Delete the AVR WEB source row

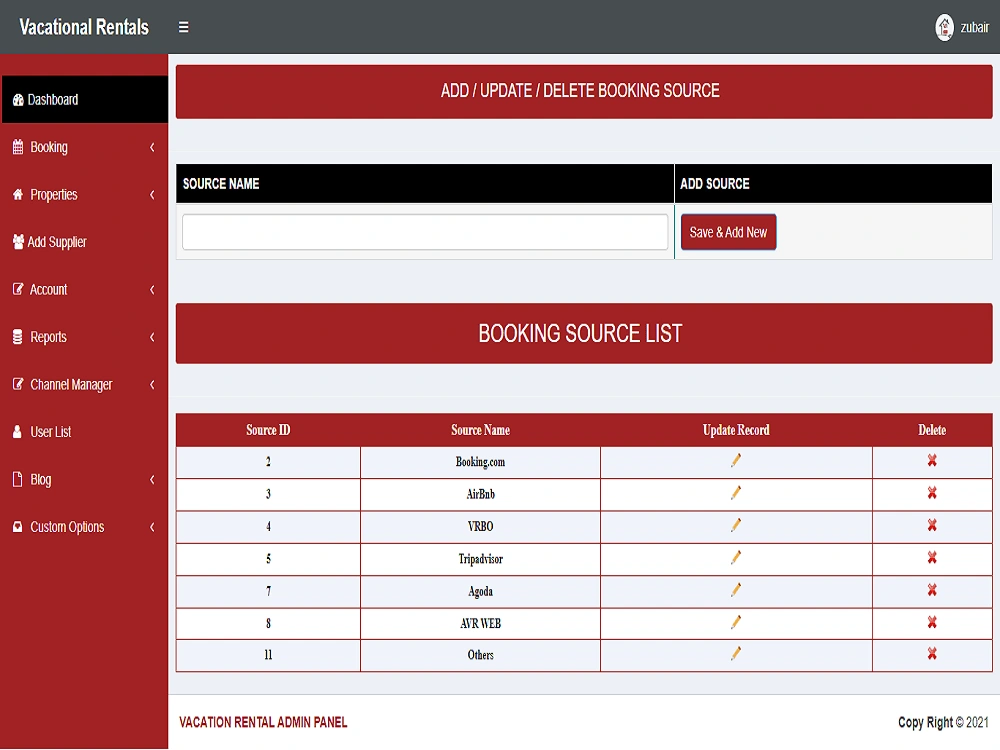(x=932, y=622)
